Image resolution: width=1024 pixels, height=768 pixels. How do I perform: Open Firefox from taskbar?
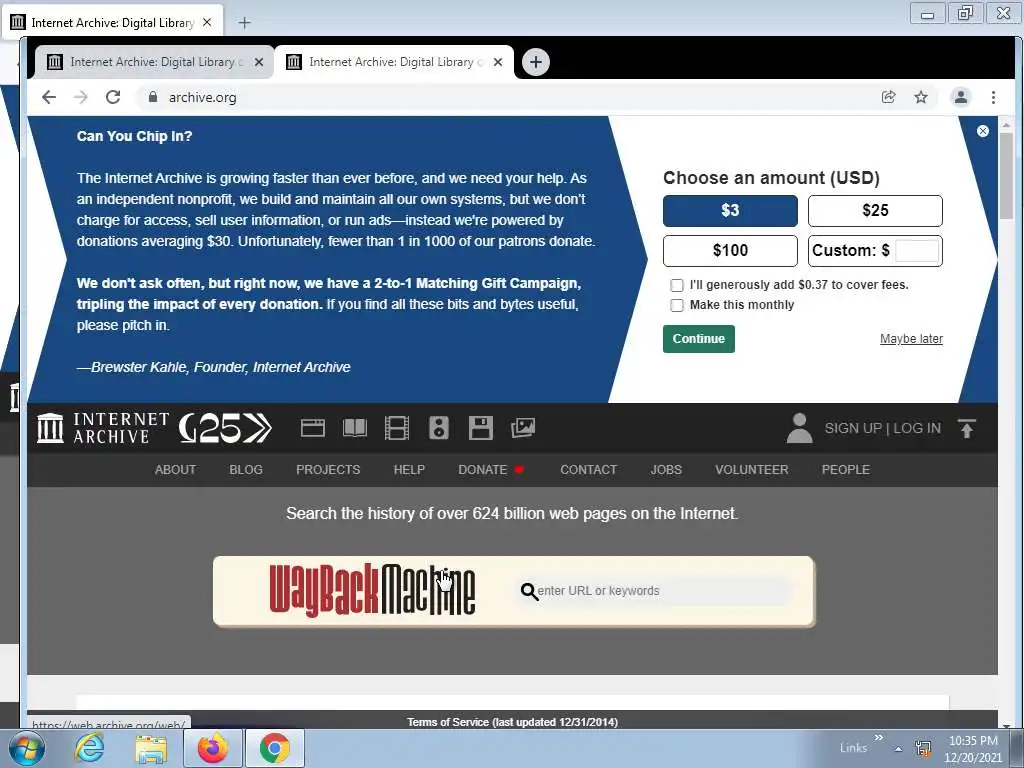213,748
